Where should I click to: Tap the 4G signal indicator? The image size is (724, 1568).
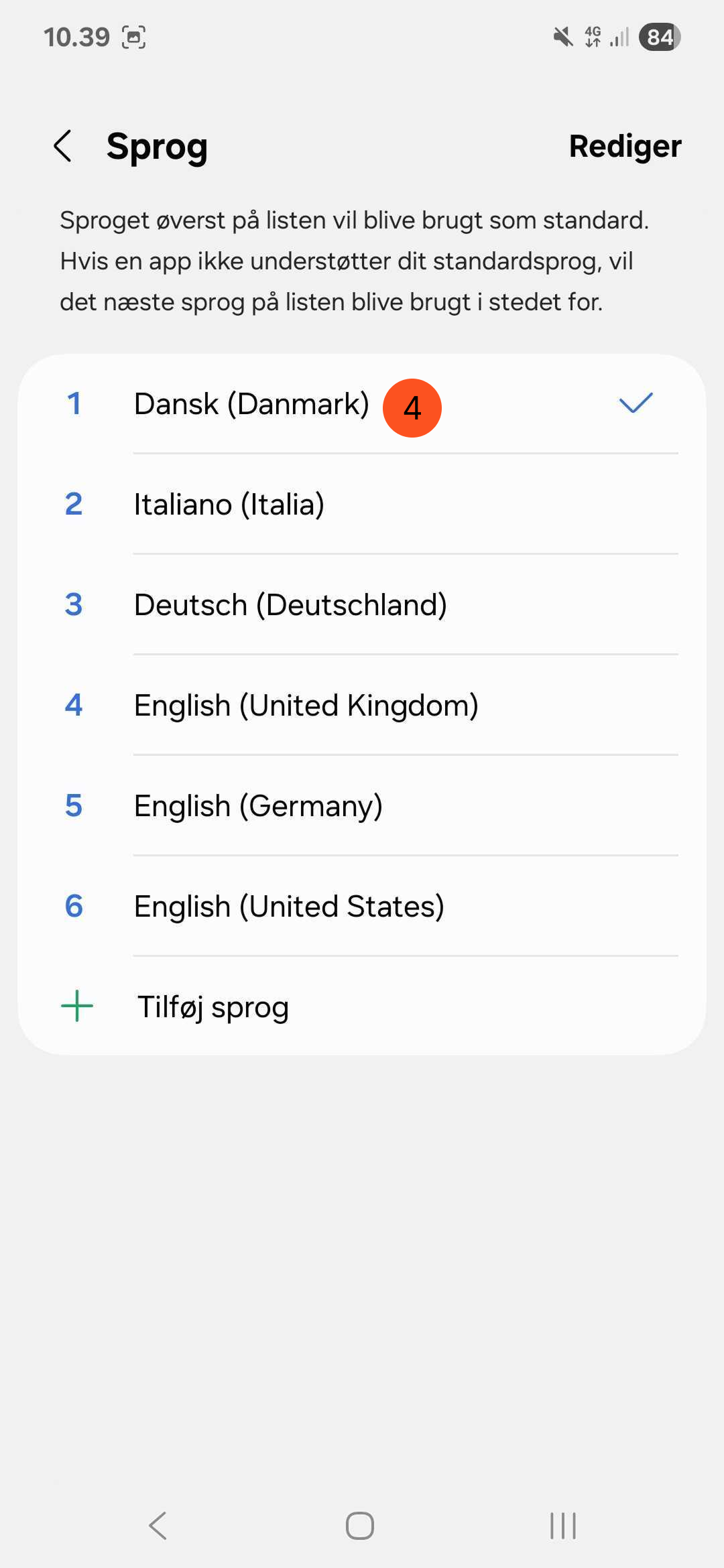click(x=593, y=37)
